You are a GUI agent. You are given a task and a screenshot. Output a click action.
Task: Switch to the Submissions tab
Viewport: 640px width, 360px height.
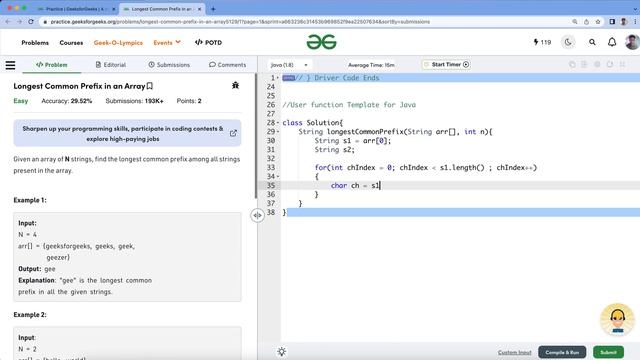pyautogui.click(x=169, y=64)
